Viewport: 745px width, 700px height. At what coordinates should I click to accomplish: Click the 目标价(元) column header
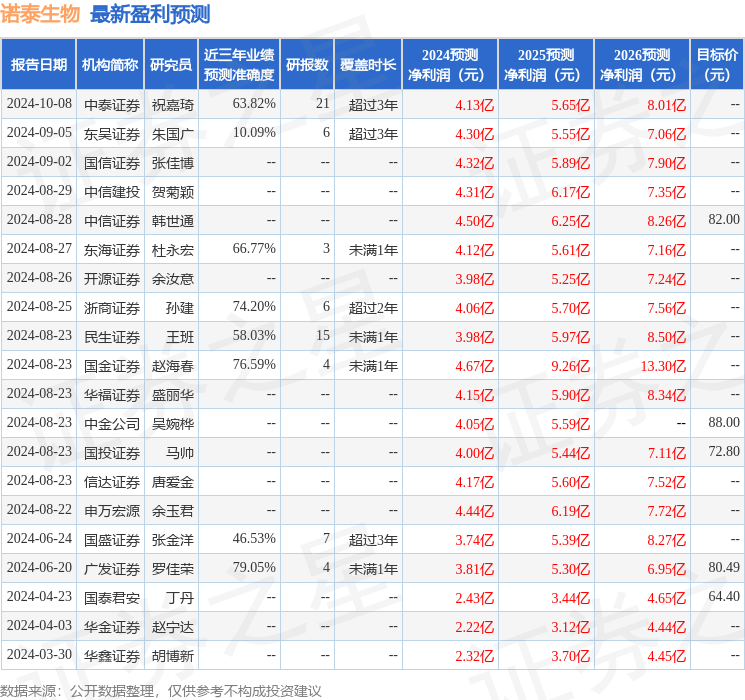point(716,65)
